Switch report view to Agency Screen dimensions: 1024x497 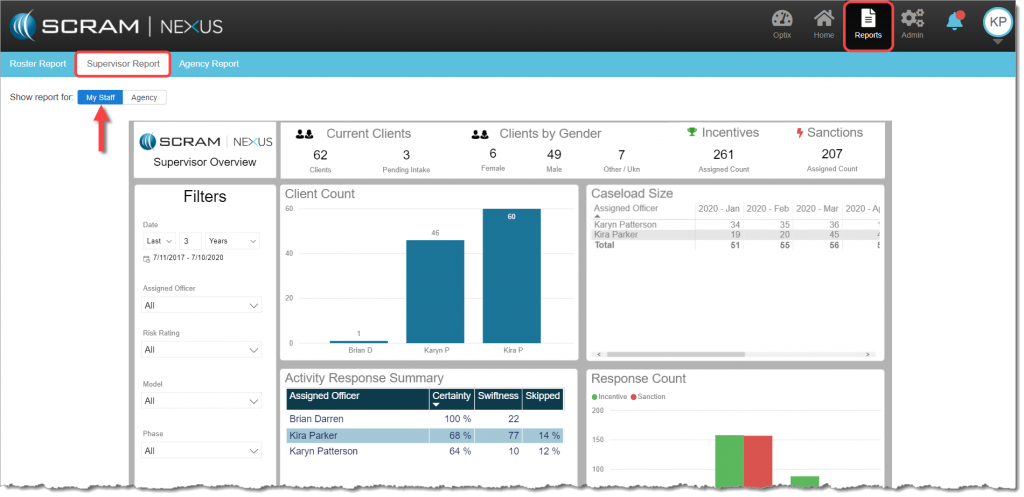144,97
